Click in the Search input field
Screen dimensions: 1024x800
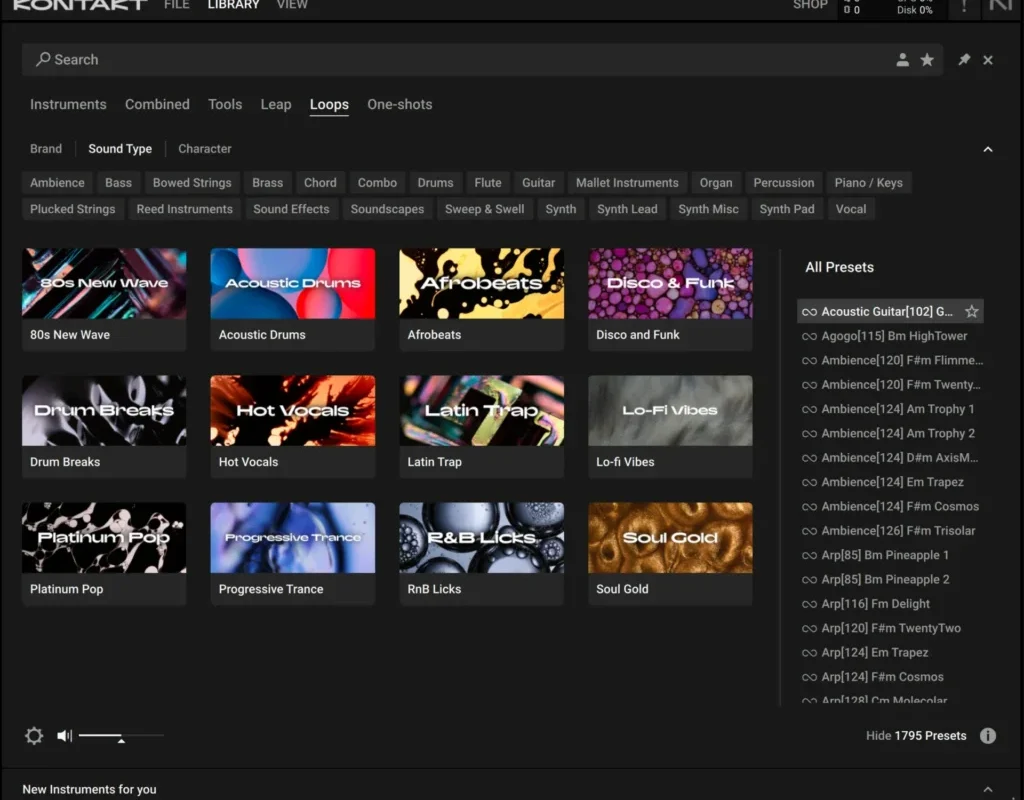(482, 60)
